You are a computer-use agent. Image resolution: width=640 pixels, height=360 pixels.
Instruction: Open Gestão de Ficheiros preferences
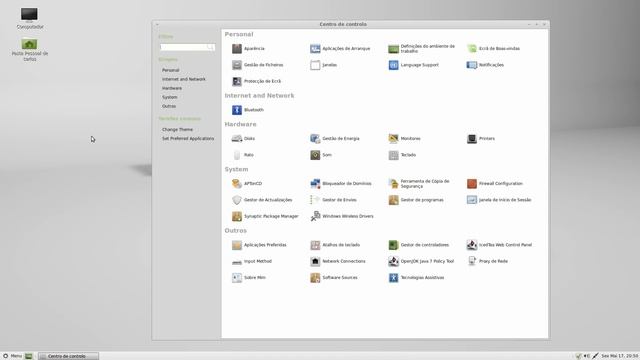(x=258, y=65)
